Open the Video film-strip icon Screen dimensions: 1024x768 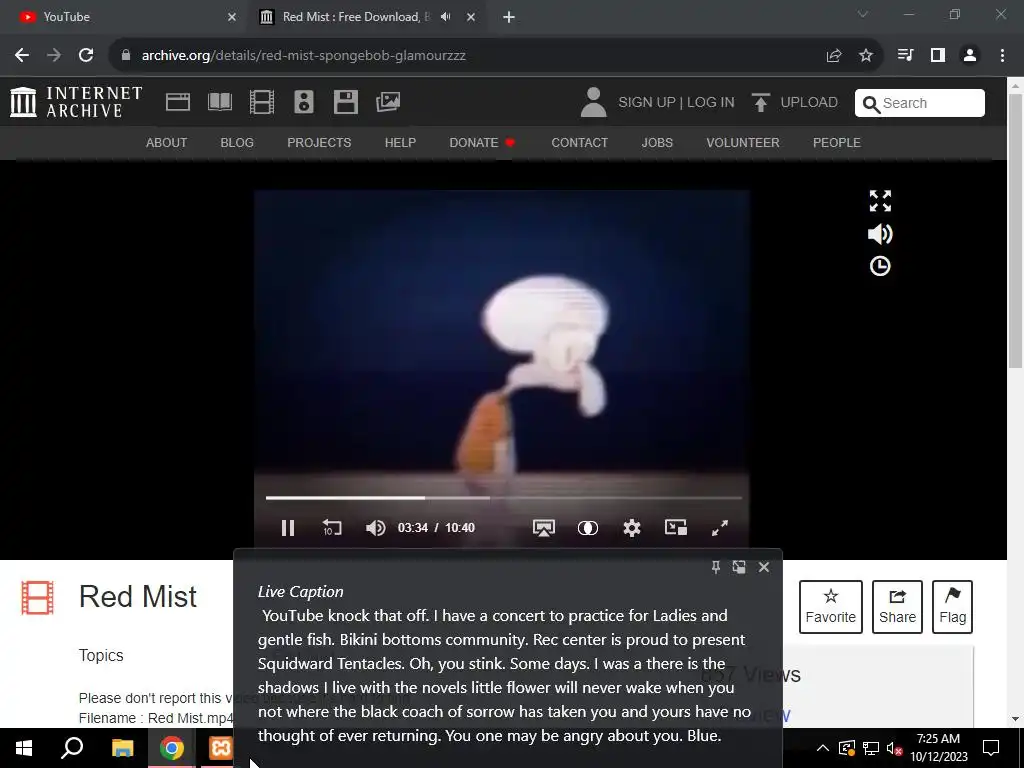(x=261, y=103)
